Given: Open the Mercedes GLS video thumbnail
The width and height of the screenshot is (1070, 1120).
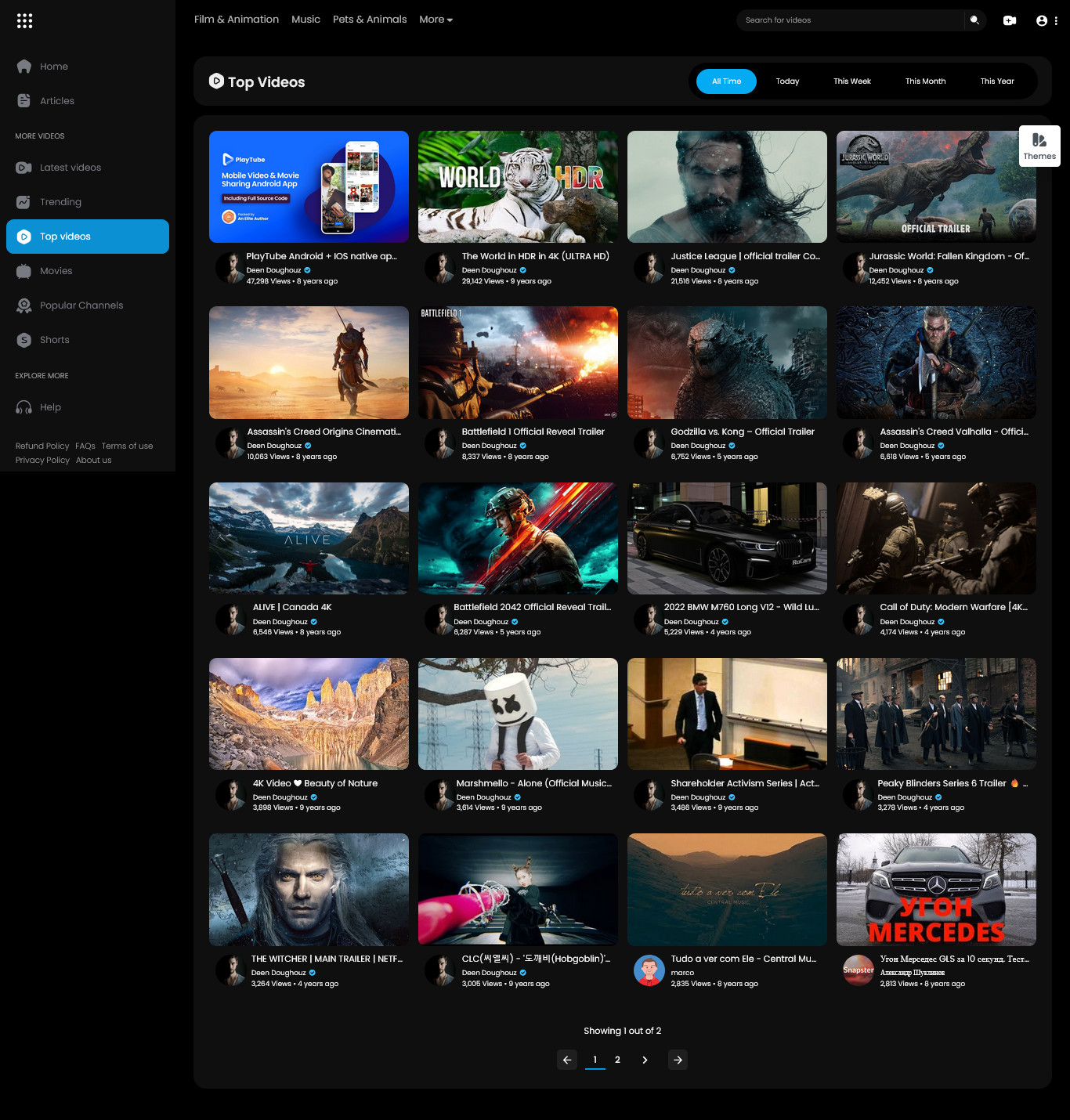Looking at the screenshot, I should click(936, 890).
